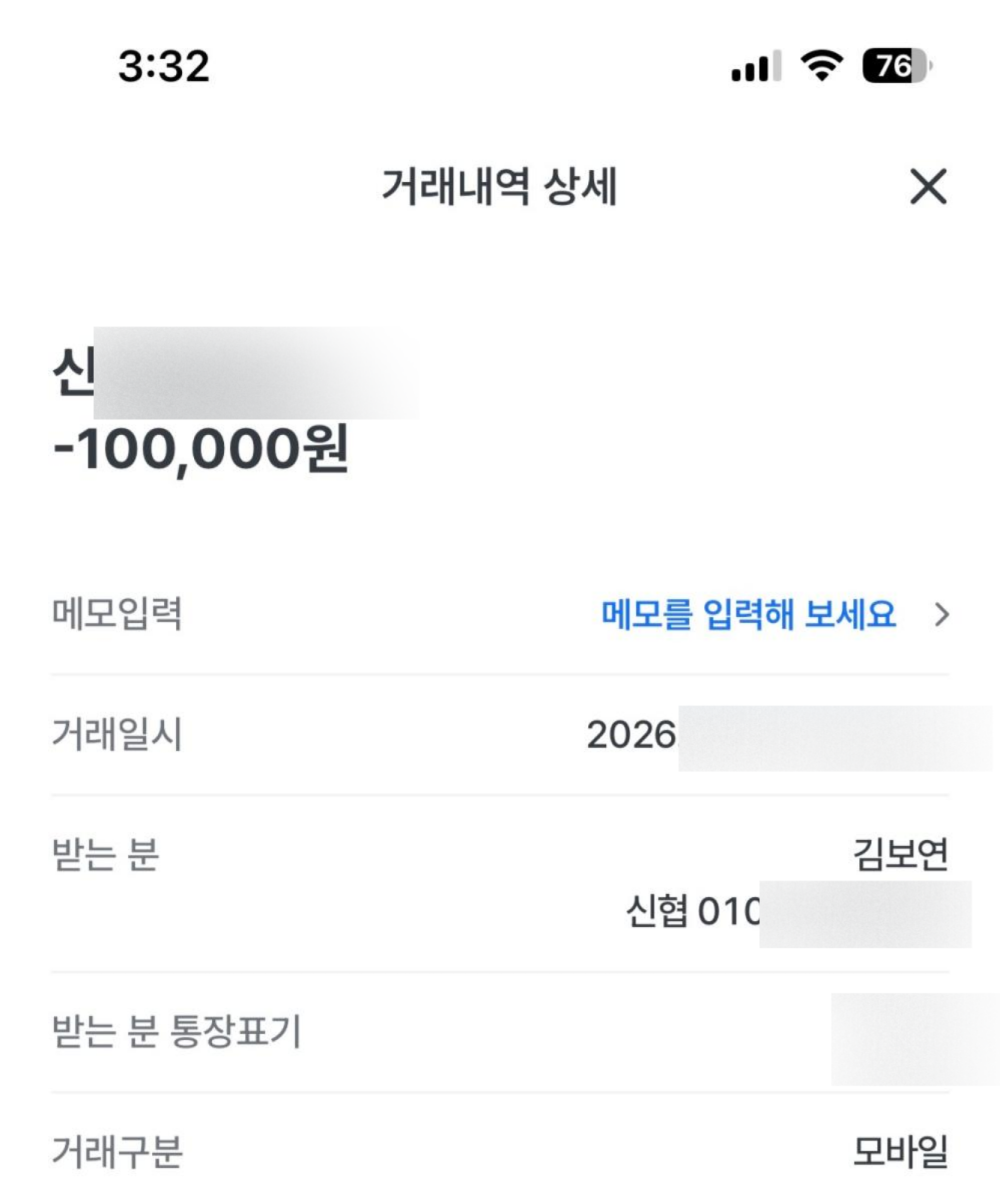Tap the '거래구분' row label
Screen dimensions: 1000x1198
pos(116,1154)
